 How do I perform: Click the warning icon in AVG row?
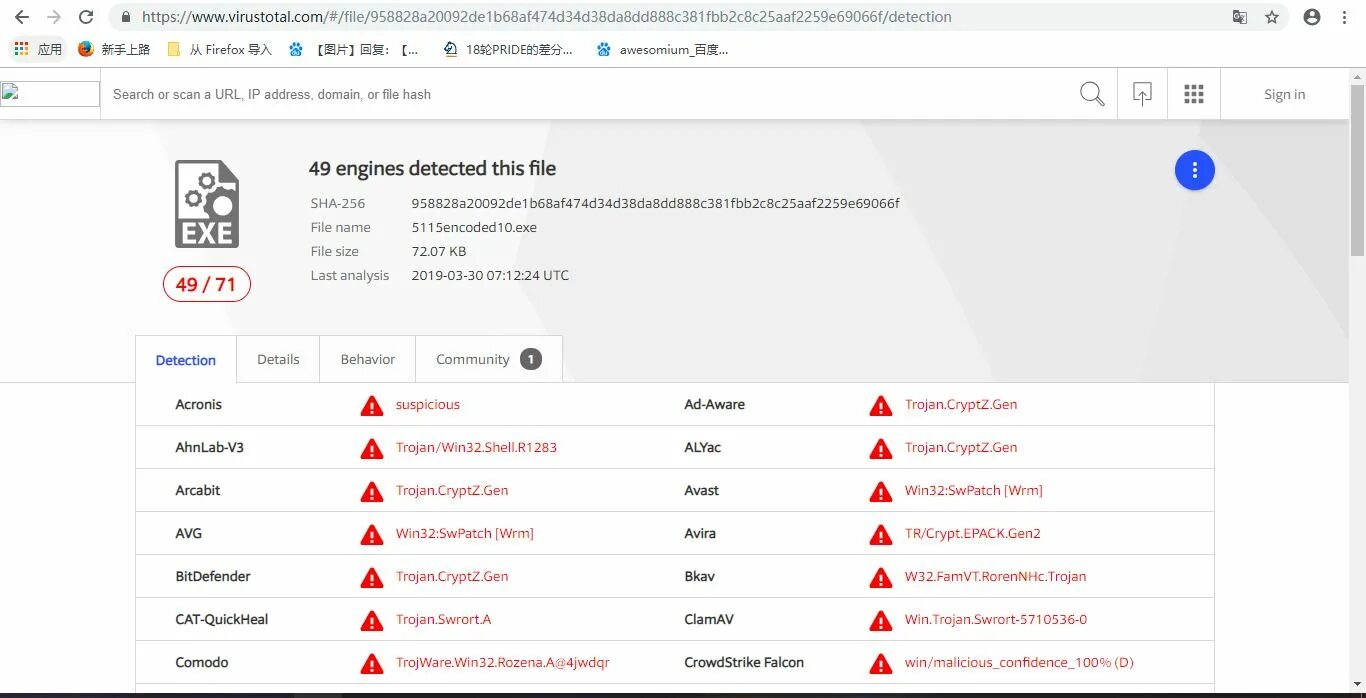372,534
